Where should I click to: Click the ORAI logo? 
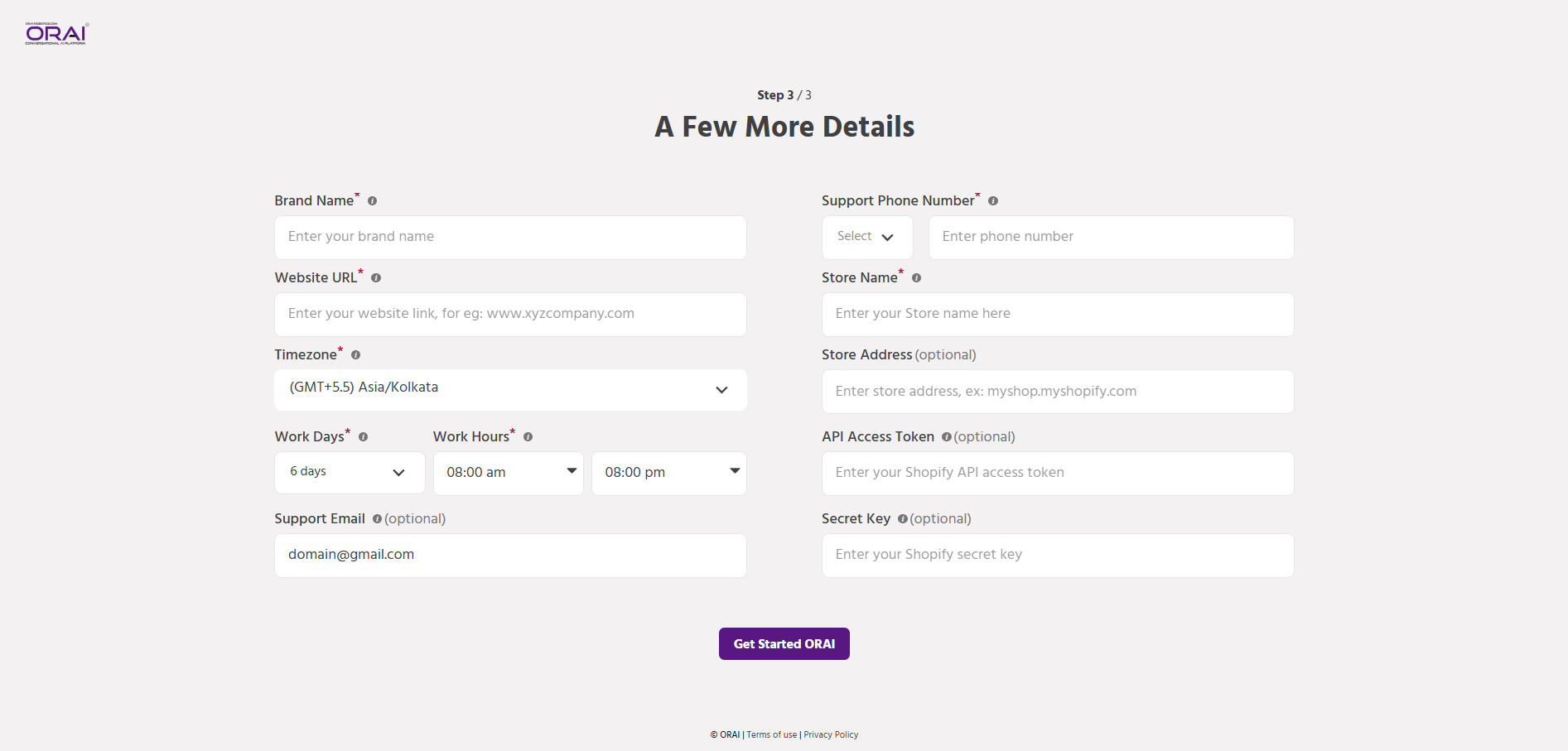[x=56, y=33]
